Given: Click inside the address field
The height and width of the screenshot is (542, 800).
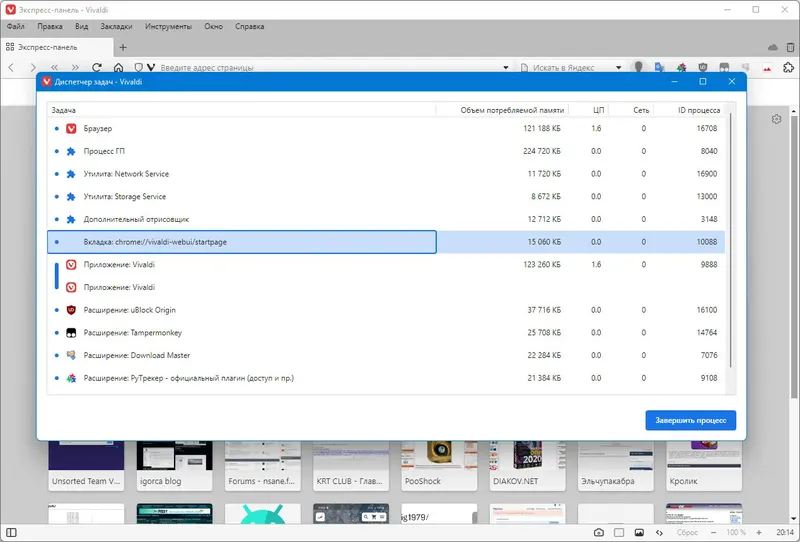Looking at the screenshot, I should point(327,67).
